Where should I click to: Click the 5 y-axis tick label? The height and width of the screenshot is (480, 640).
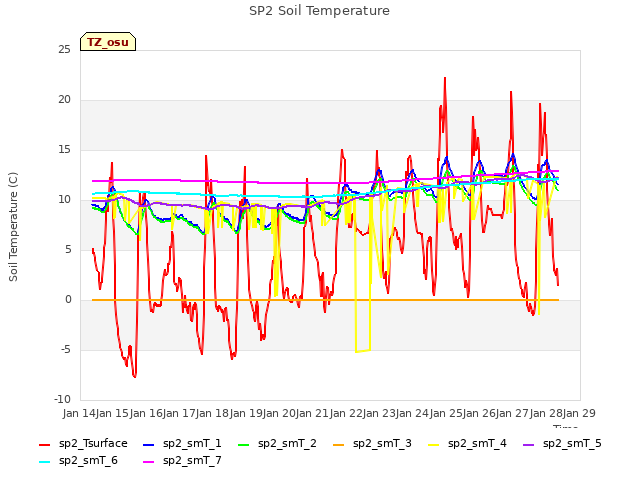click(x=68, y=250)
